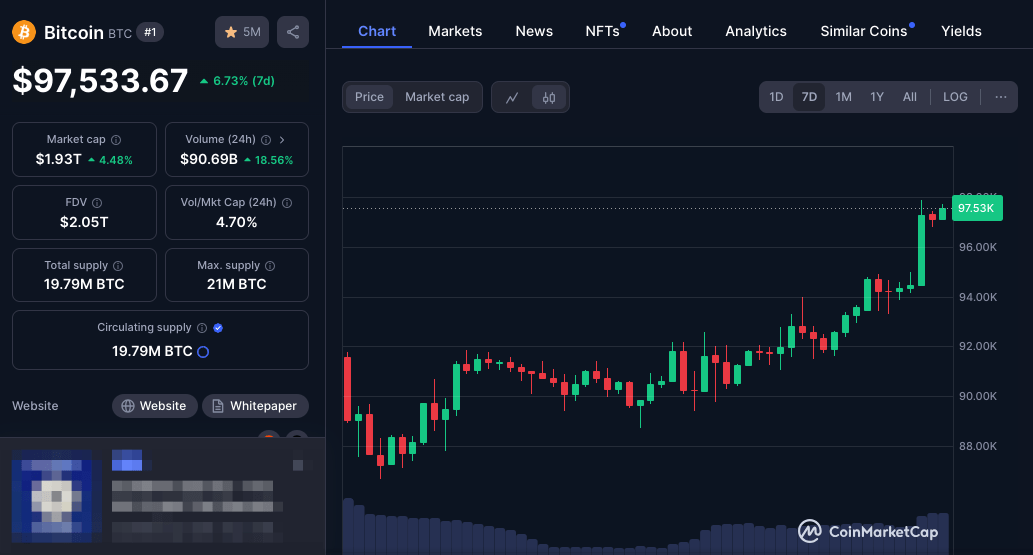This screenshot has height=555, width=1033.
Task: Click the Market cap info icon
Action: [116, 140]
